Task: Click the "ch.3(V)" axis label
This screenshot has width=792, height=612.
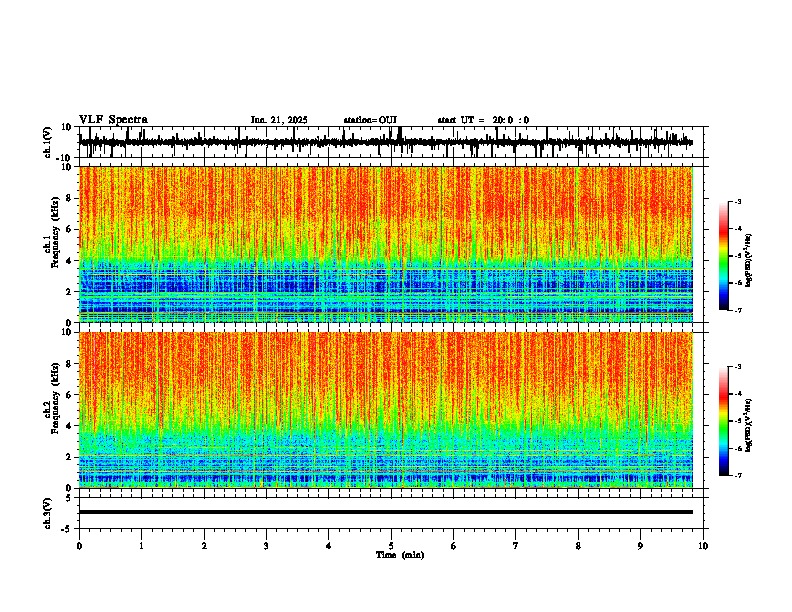Action: 48,513
